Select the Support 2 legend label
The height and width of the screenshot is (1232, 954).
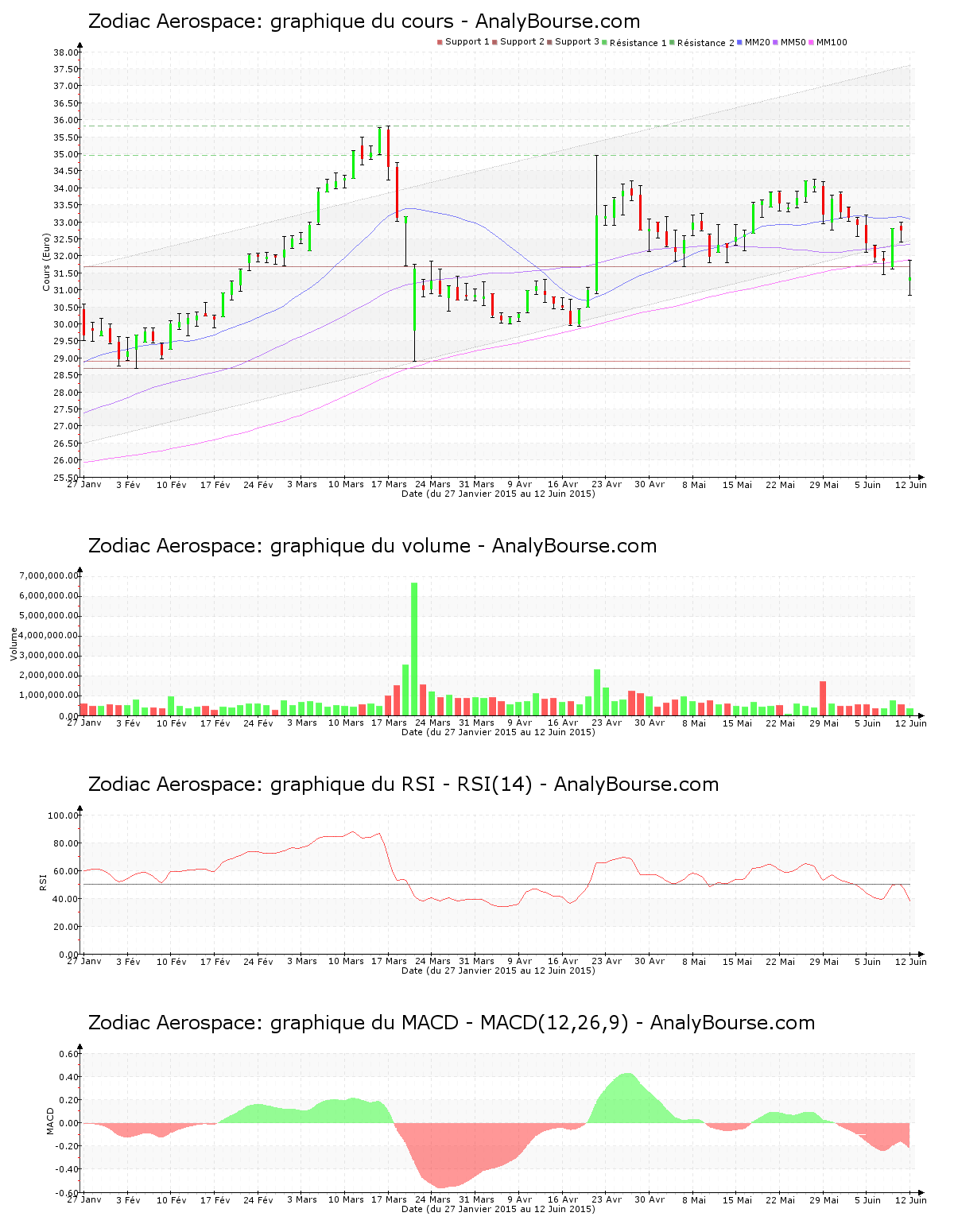[522, 42]
